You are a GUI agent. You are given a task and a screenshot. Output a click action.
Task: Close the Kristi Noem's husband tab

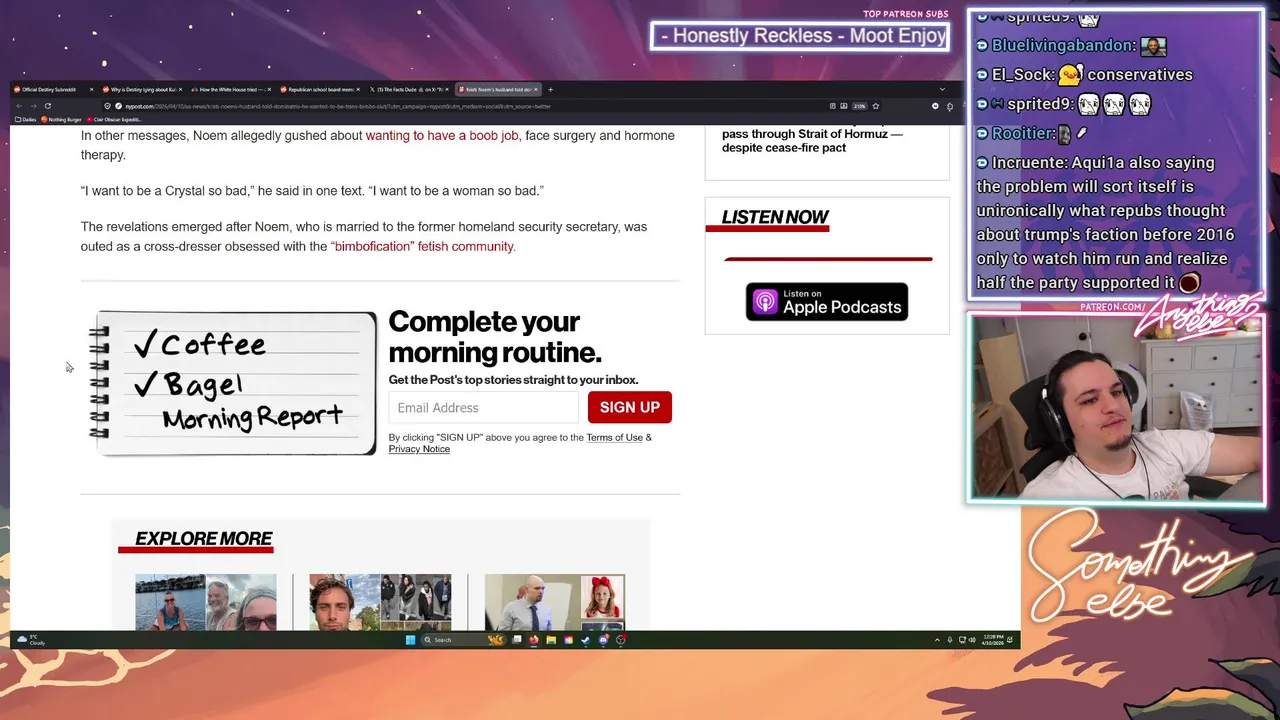[536, 89]
